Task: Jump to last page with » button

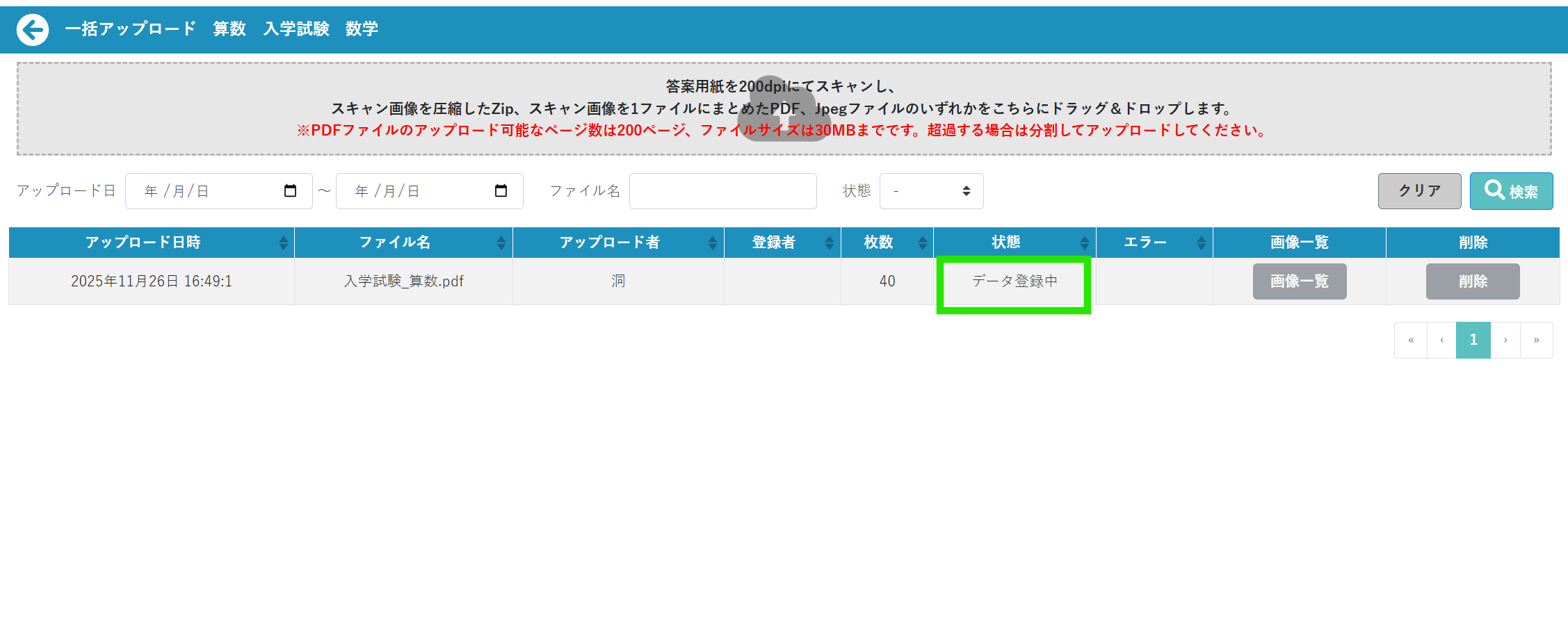Action: pyautogui.click(x=1536, y=340)
